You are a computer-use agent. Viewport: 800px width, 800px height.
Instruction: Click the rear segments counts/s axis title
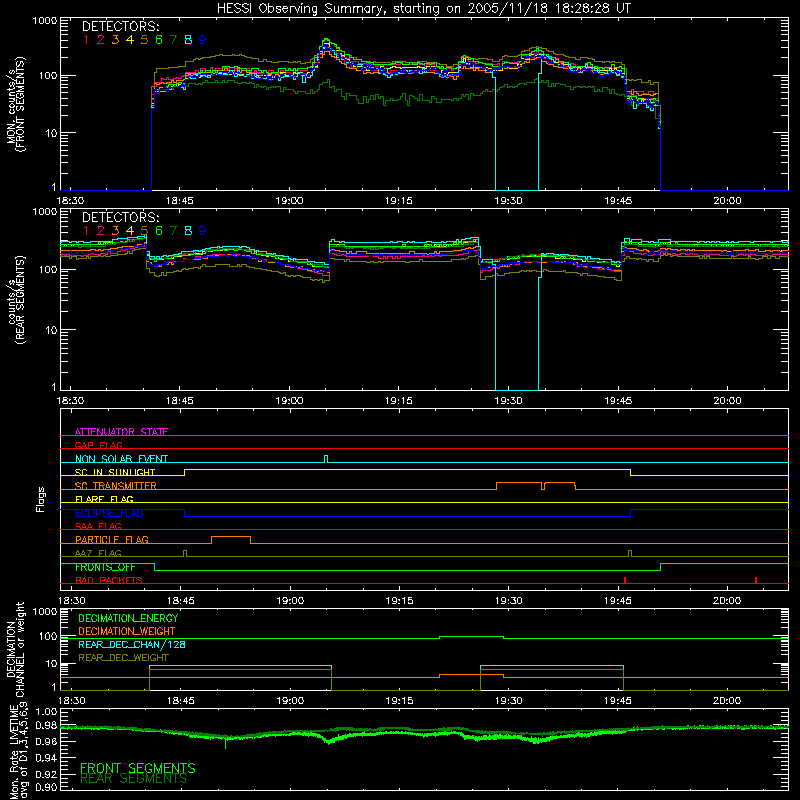[x=15, y=300]
